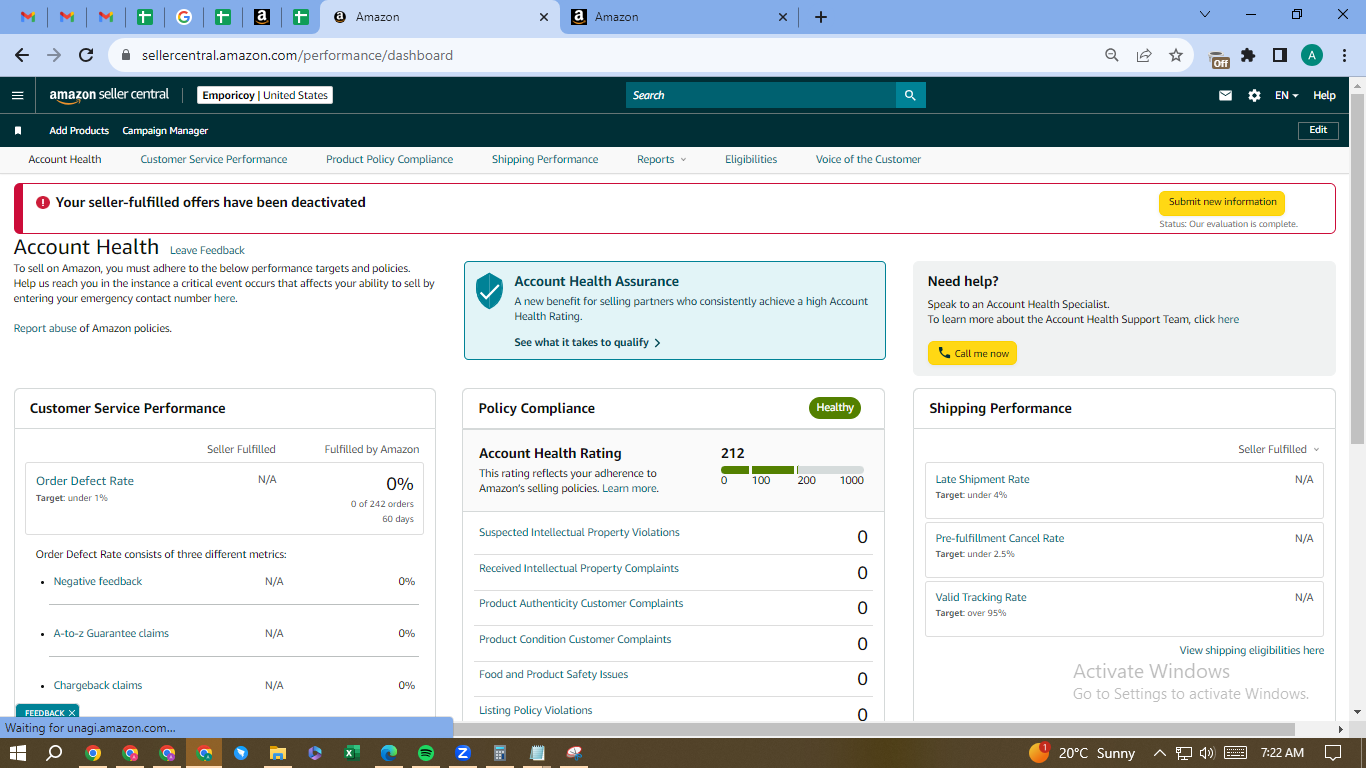
Task: Click the Call me now button
Action: [x=972, y=353]
